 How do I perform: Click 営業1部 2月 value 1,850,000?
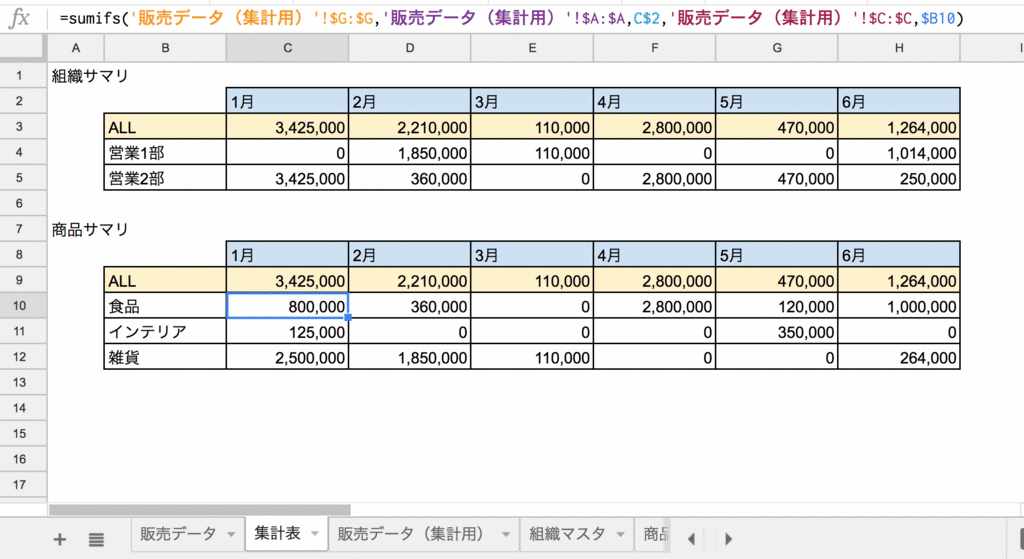tap(409, 152)
